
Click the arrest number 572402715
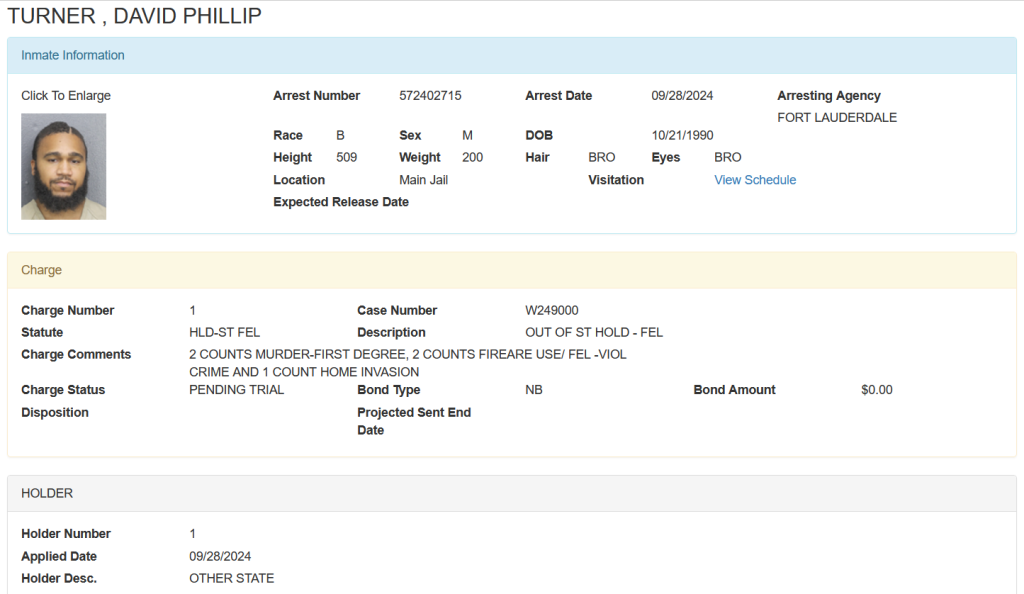click(x=430, y=96)
